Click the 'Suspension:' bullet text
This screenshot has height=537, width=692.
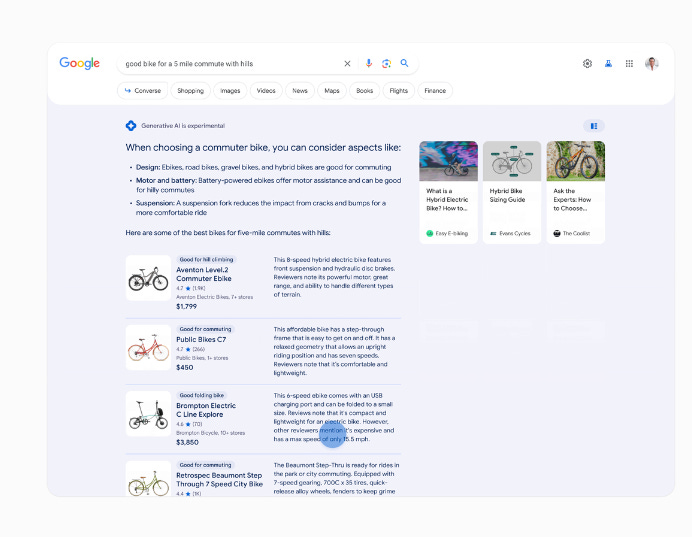tap(261, 208)
